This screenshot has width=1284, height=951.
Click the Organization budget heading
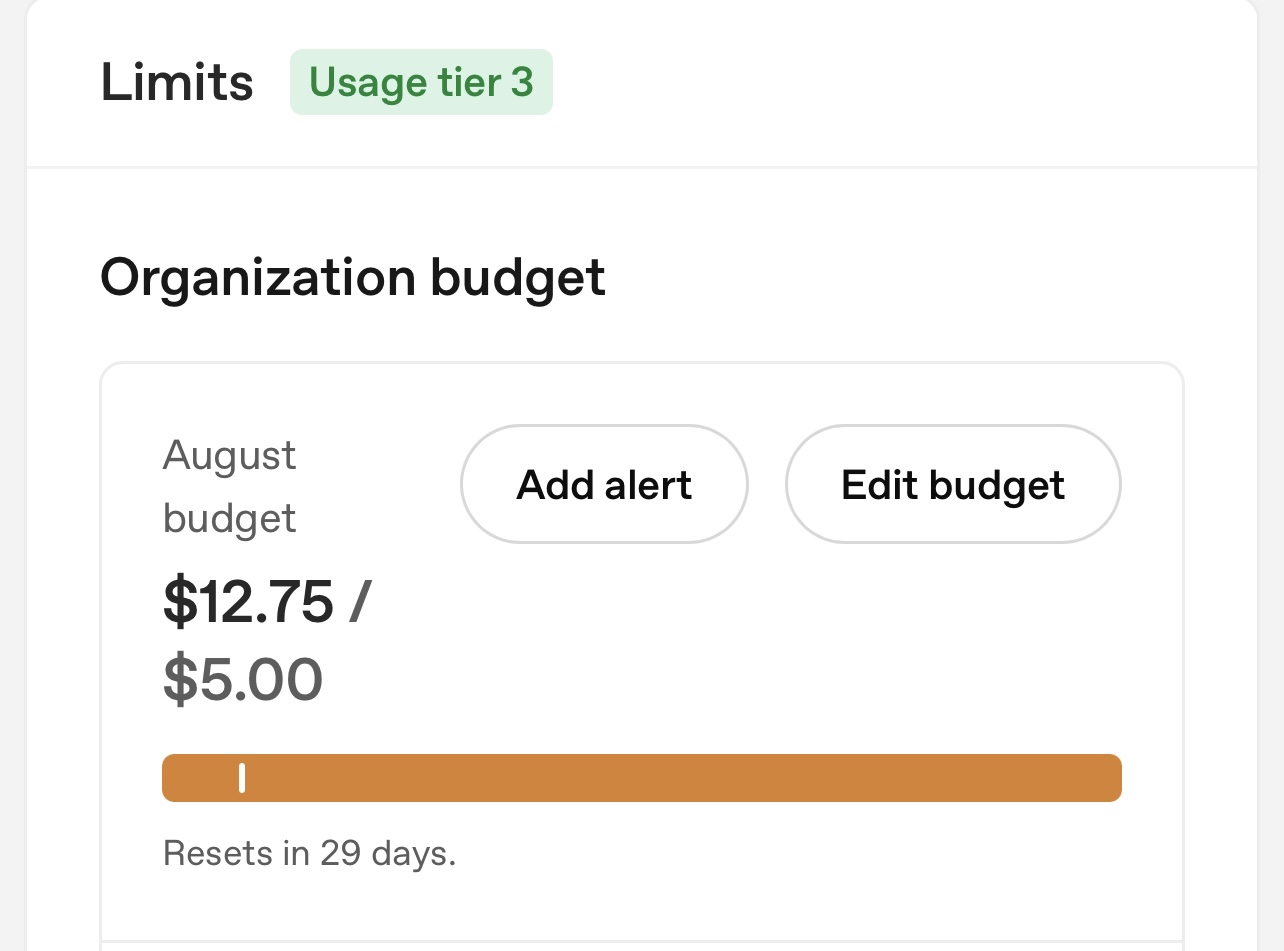tap(353, 277)
